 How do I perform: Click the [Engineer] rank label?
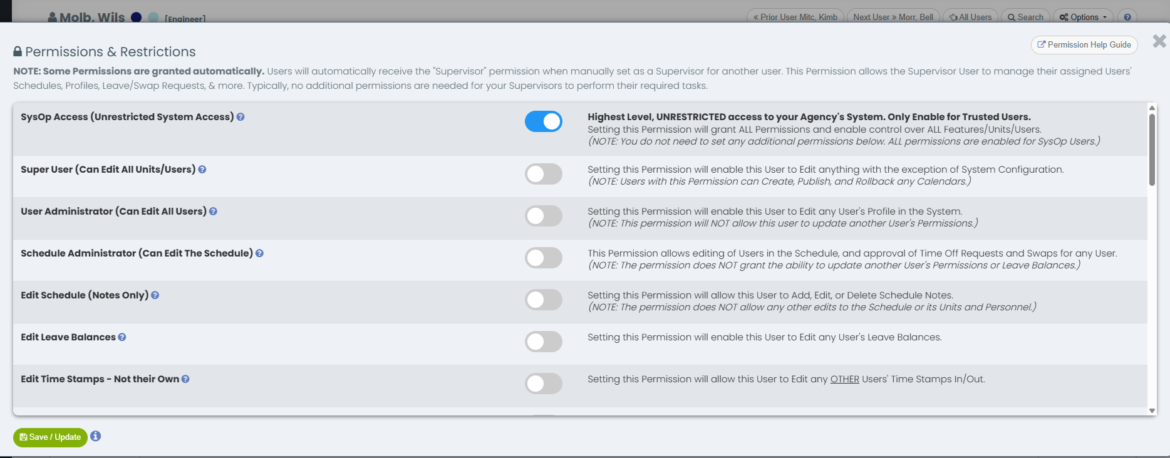tap(185, 19)
